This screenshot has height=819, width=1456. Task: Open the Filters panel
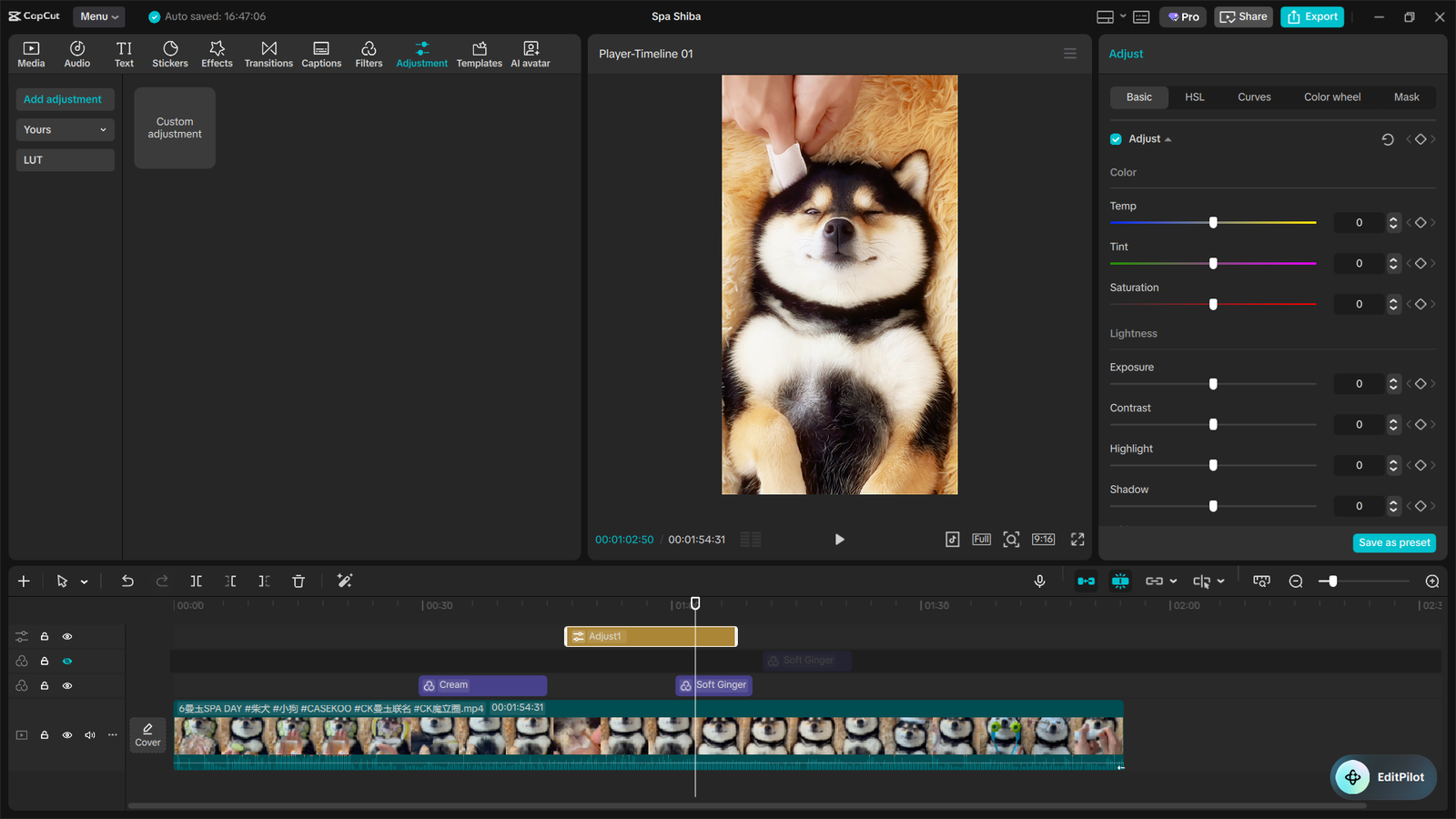click(x=369, y=53)
